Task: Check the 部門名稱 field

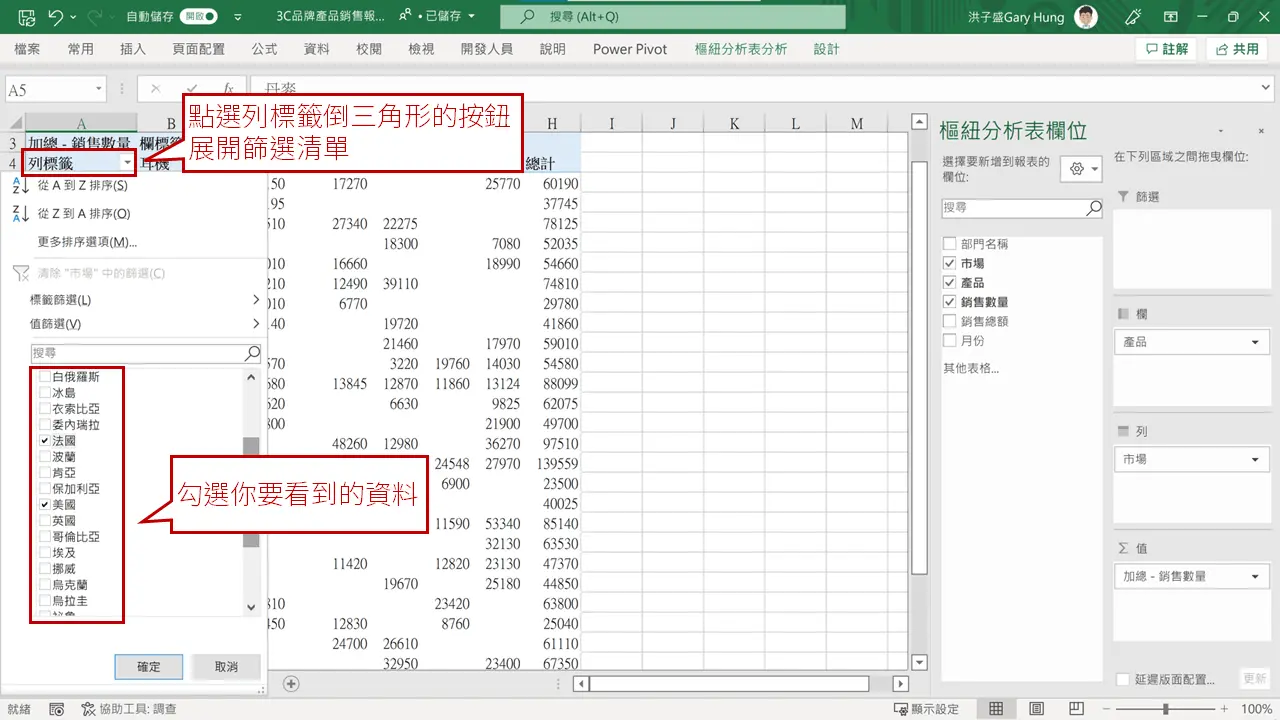Action: click(949, 244)
